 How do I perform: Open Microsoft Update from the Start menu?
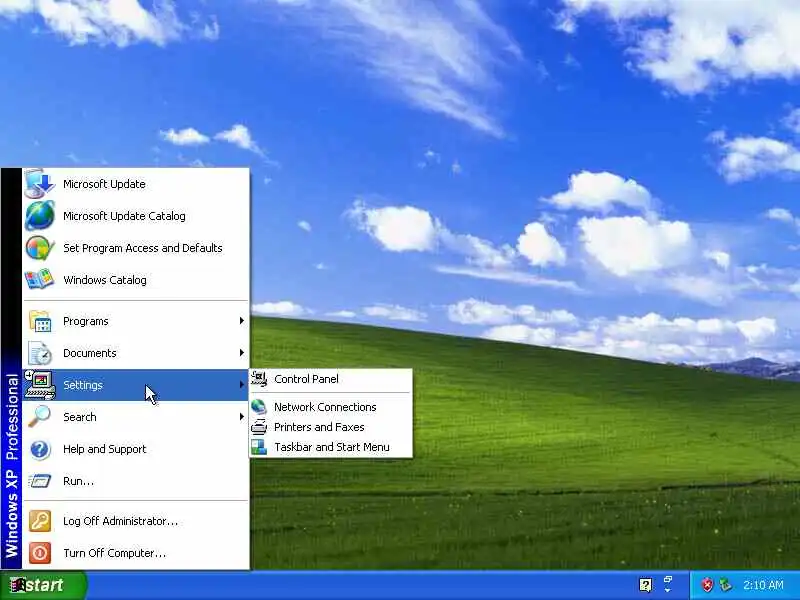(x=136, y=184)
